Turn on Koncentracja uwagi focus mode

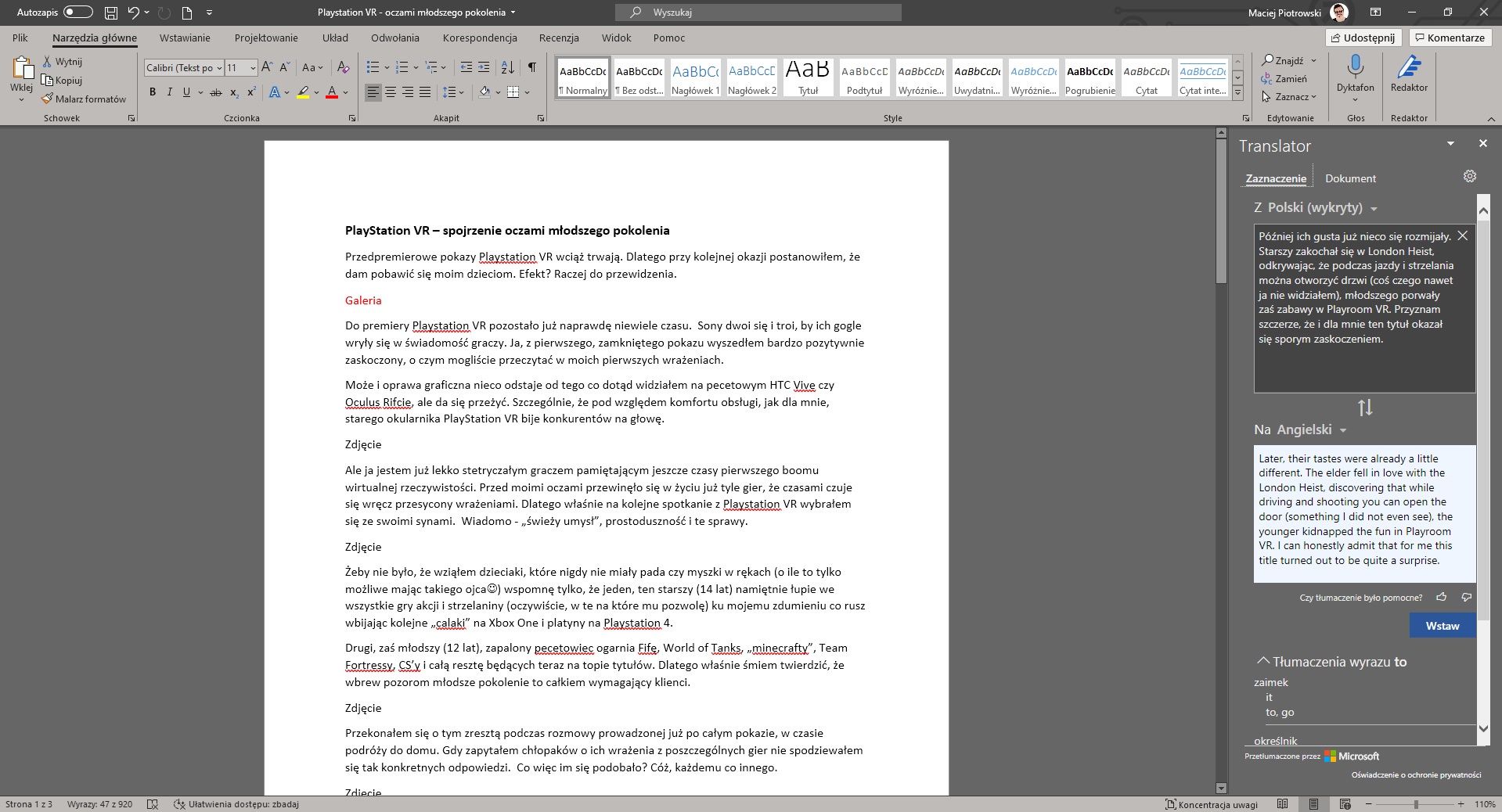pyautogui.click(x=1212, y=804)
